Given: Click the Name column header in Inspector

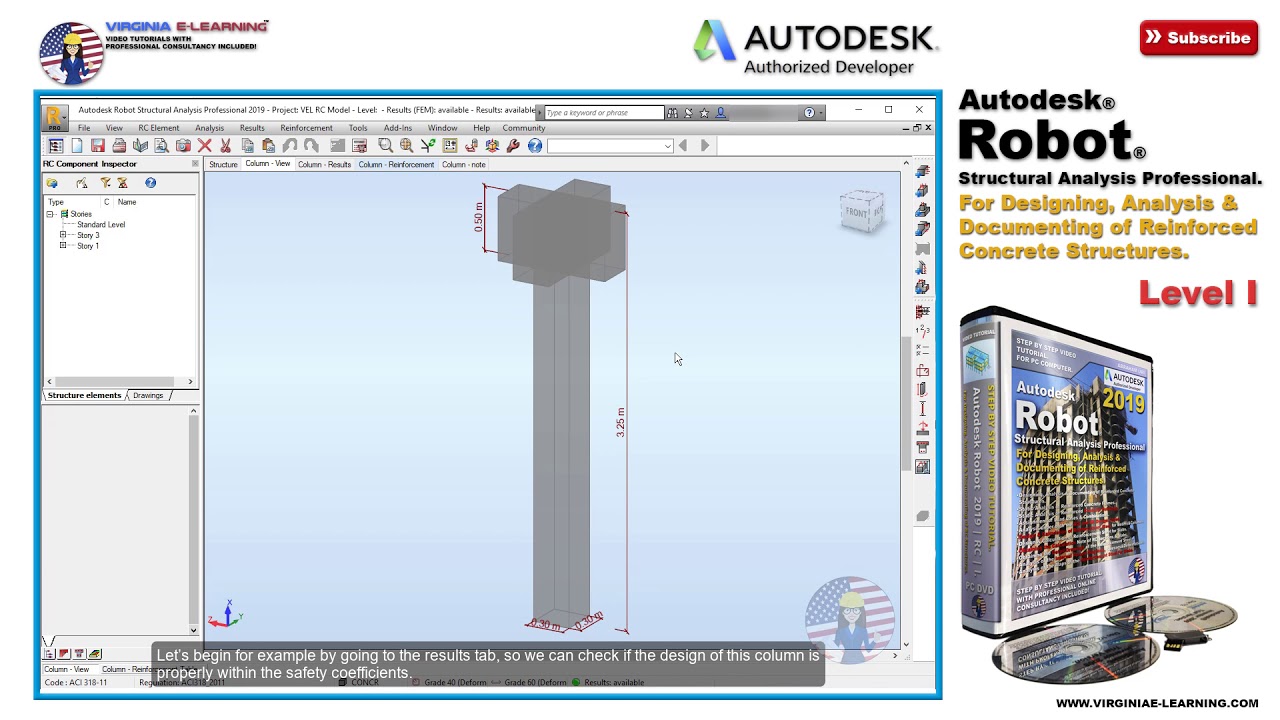Looking at the screenshot, I should click(127, 202).
